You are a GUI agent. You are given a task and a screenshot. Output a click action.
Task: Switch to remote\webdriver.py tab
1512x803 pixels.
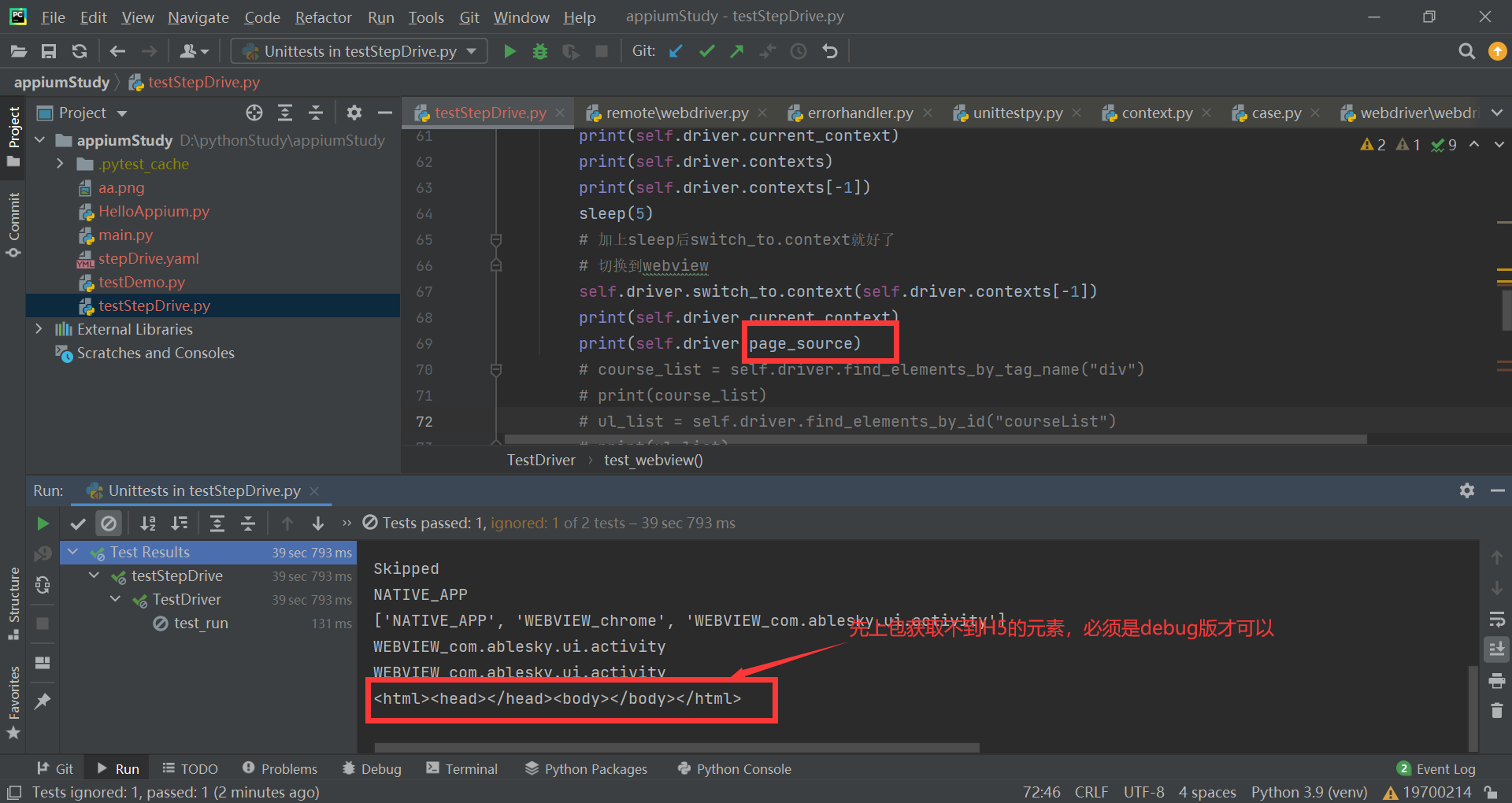coord(676,113)
